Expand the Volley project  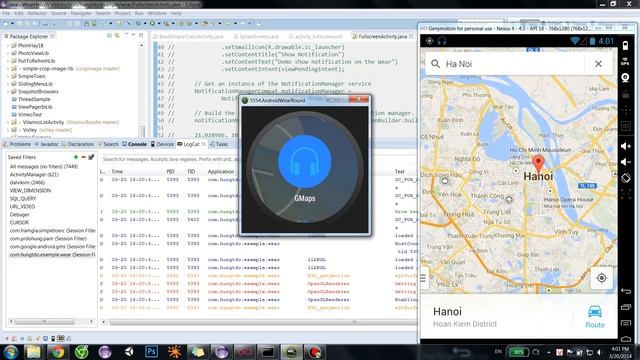coord(8,130)
